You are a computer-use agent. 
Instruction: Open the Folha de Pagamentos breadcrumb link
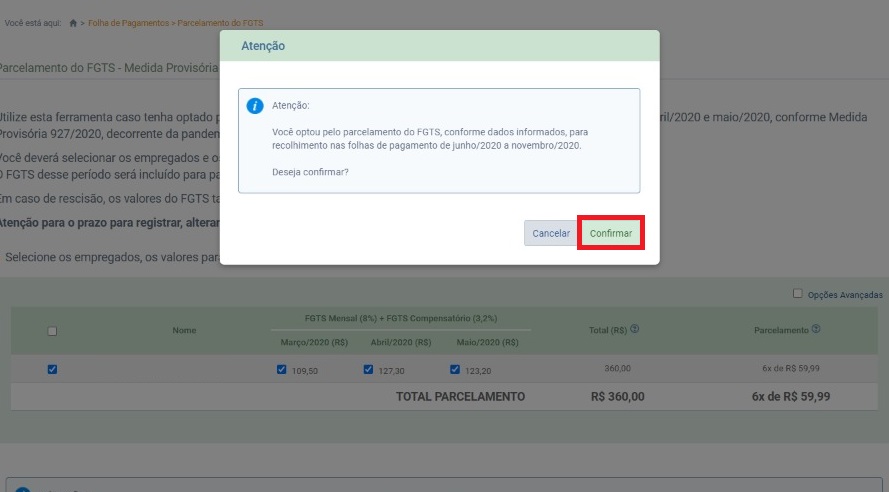[129, 22]
